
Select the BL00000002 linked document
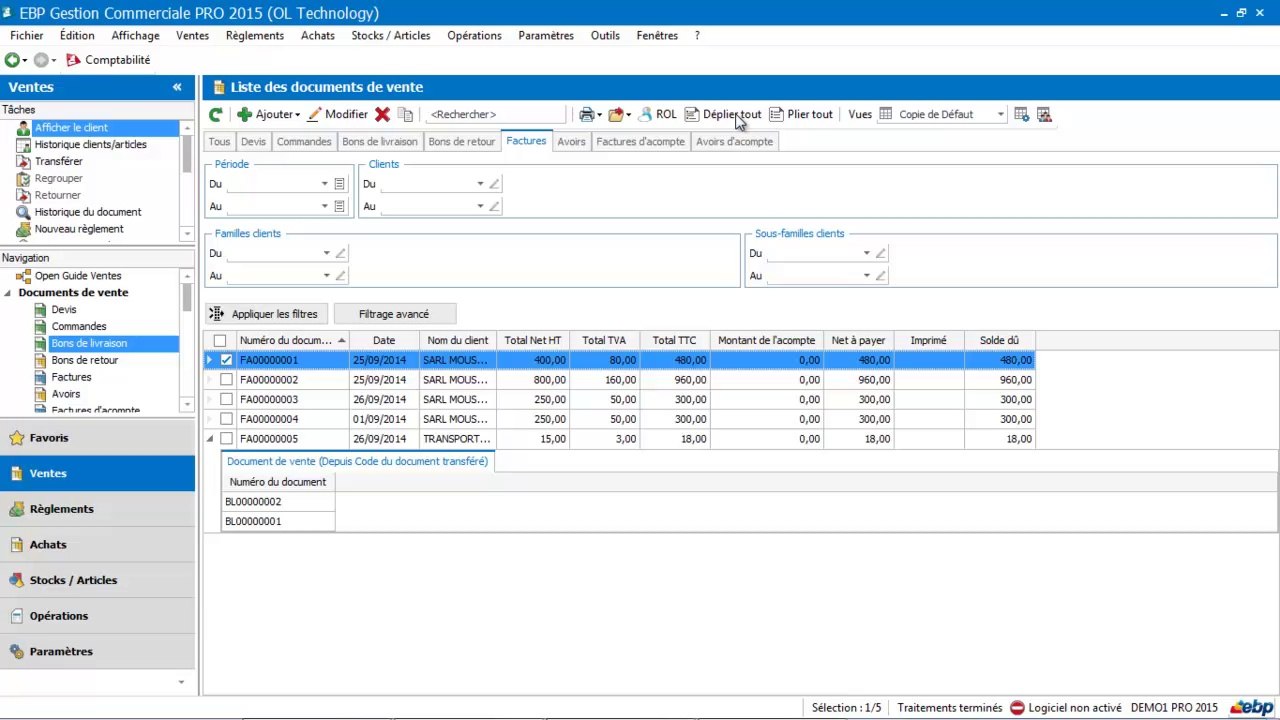[x=278, y=502]
